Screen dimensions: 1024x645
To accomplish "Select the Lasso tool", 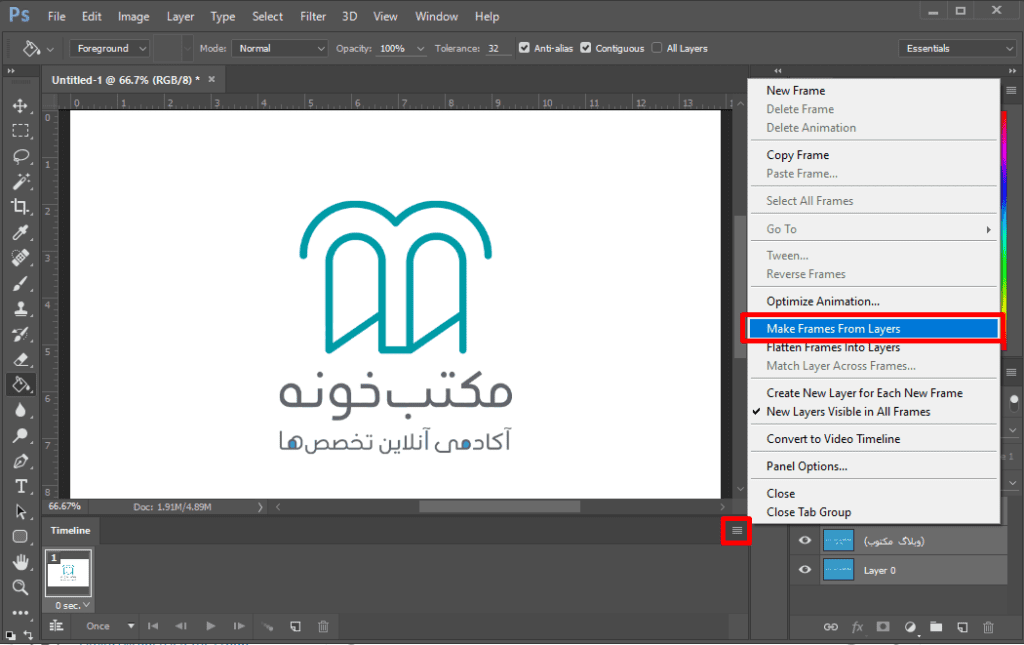I will (x=20, y=156).
